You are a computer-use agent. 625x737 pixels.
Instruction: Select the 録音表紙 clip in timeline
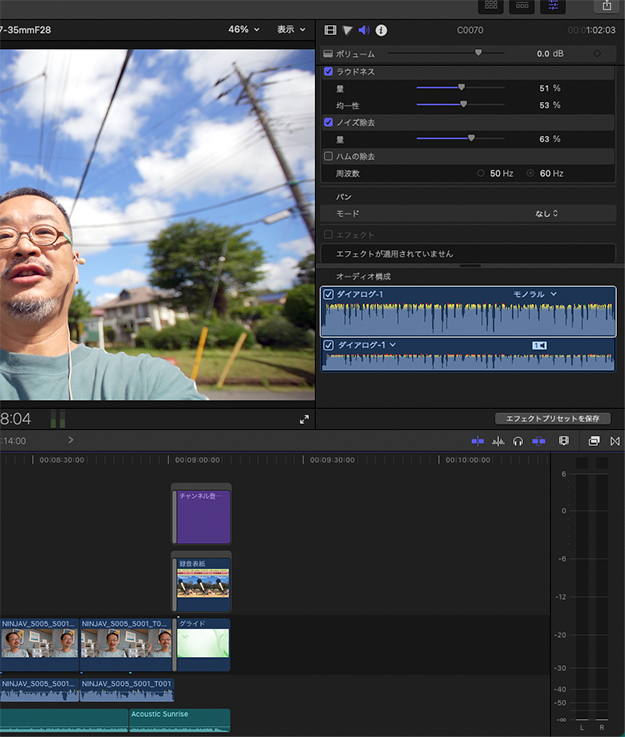coord(201,585)
